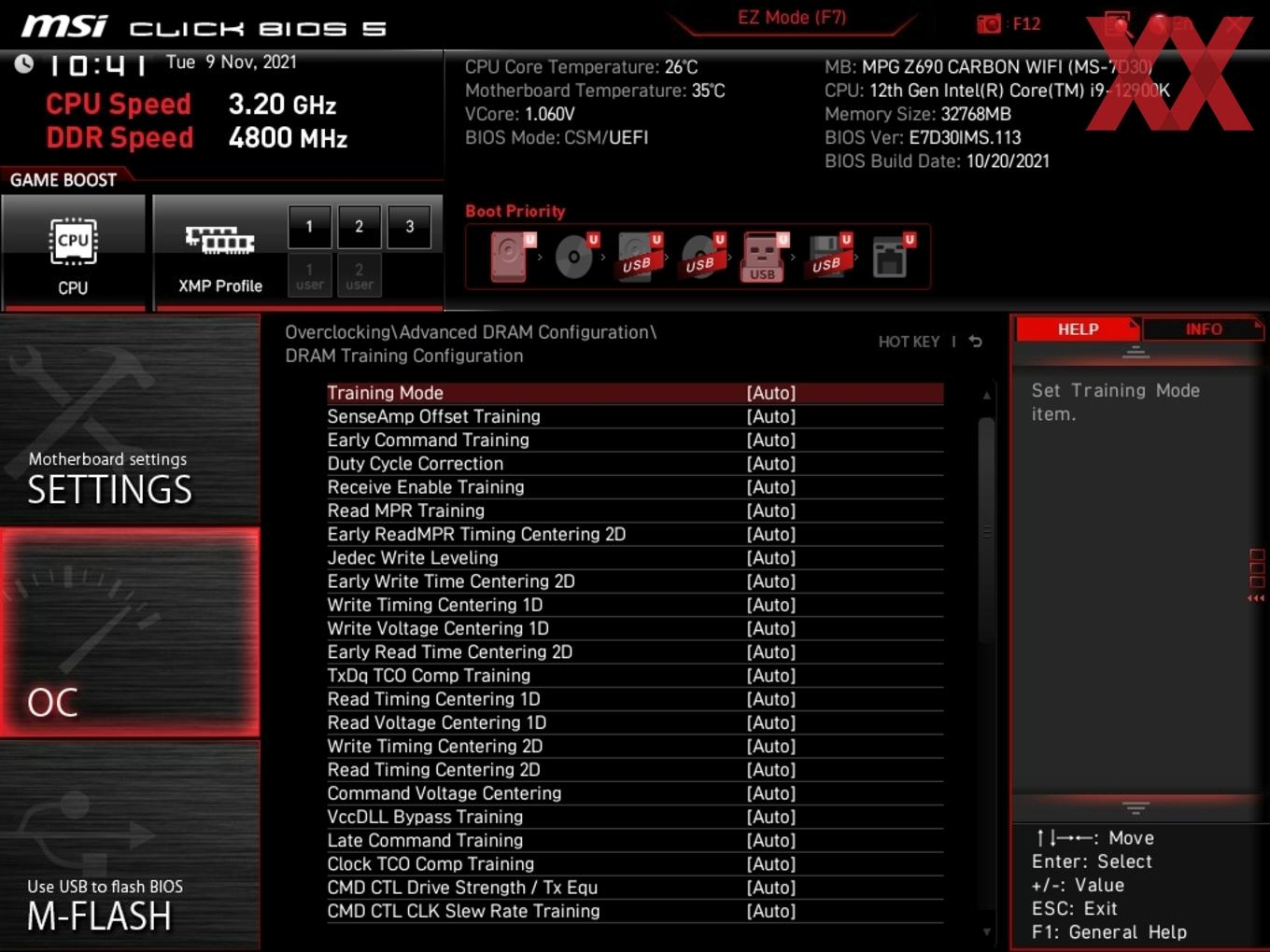Switch to EZ Mode (F7)
The width and height of the screenshot is (1270, 952).
click(792, 17)
